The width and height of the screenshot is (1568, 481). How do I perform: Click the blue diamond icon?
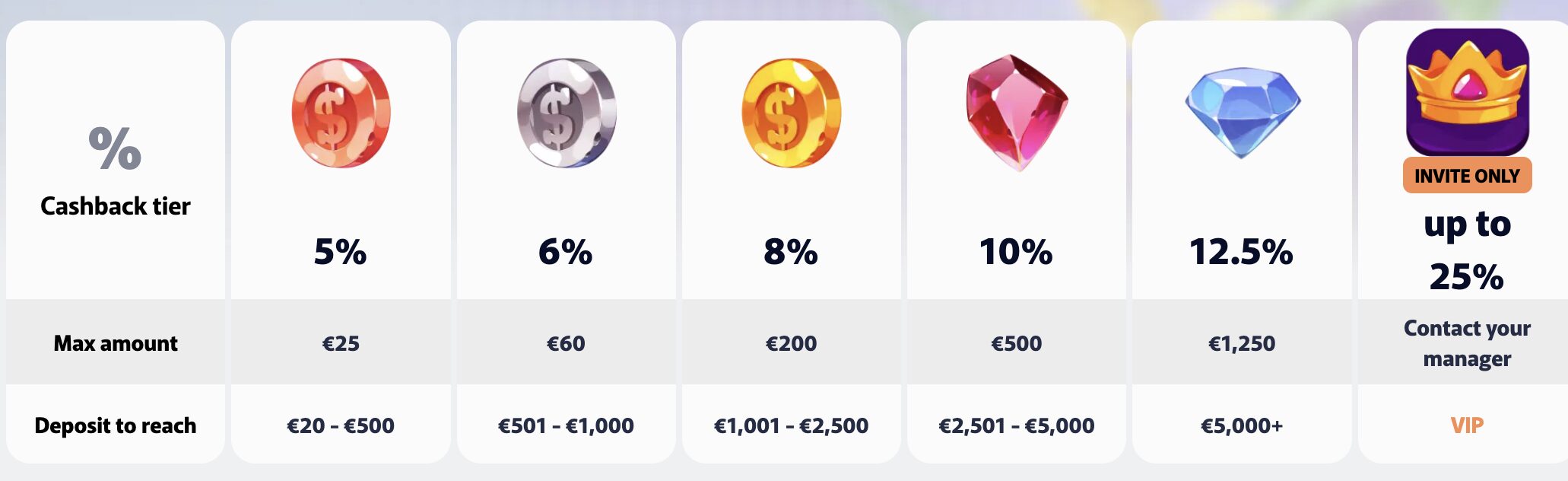pyautogui.click(x=1243, y=112)
